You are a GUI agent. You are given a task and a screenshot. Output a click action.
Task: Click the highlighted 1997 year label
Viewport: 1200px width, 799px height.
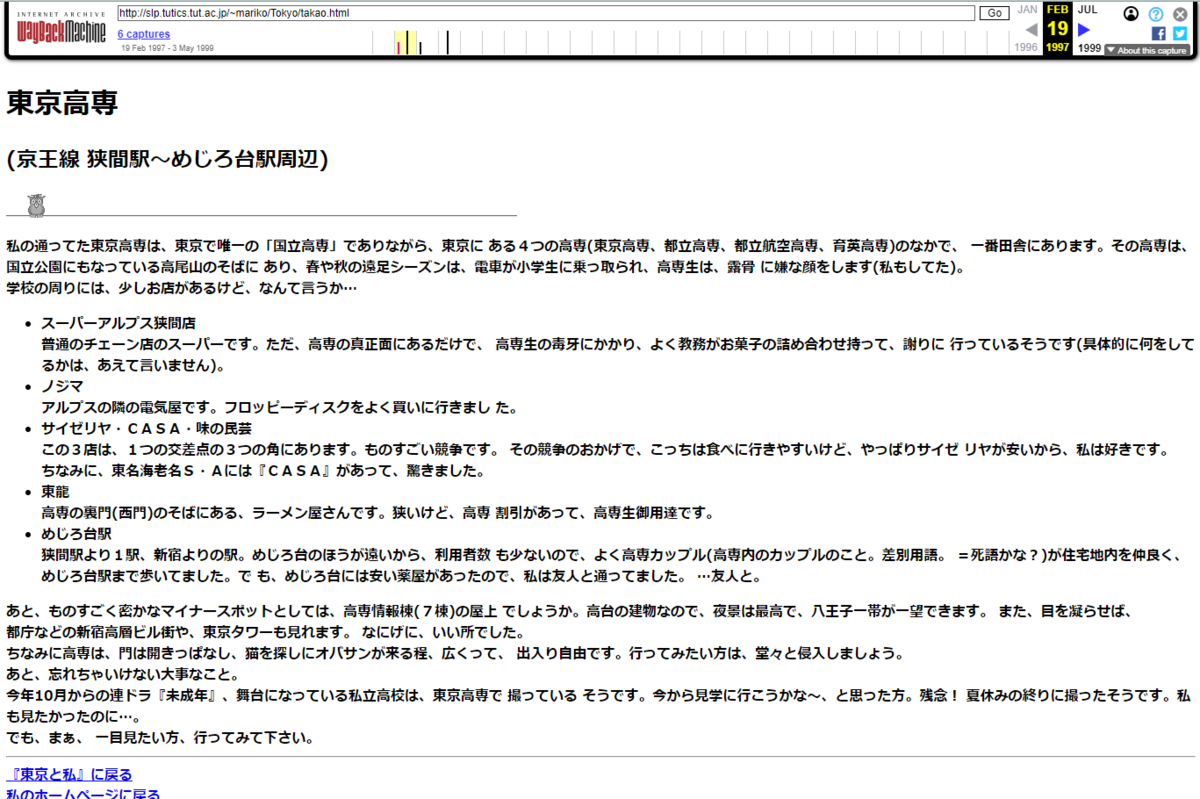pyautogui.click(x=1057, y=48)
